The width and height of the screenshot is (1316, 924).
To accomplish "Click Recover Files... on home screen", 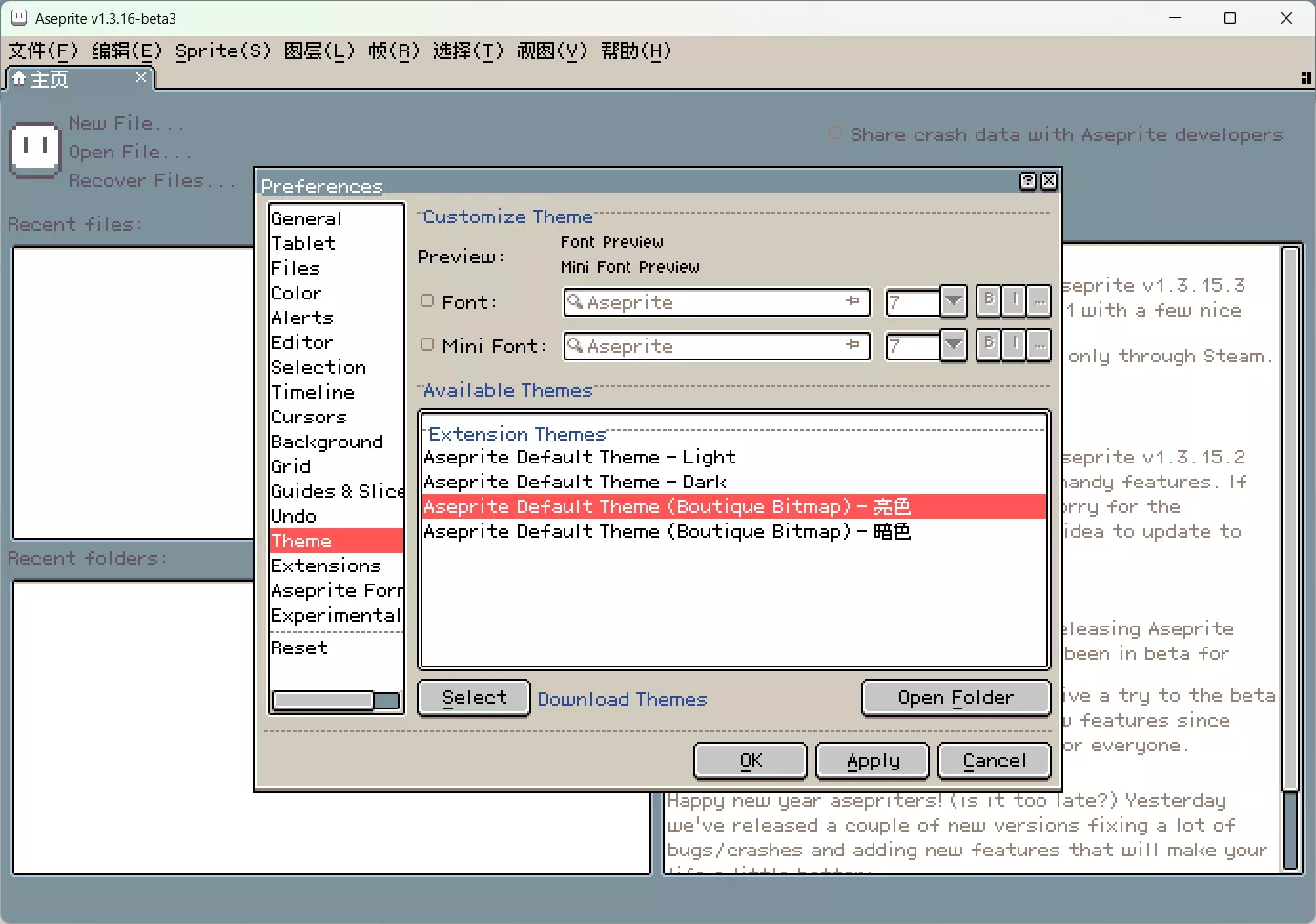I will (152, 180).
